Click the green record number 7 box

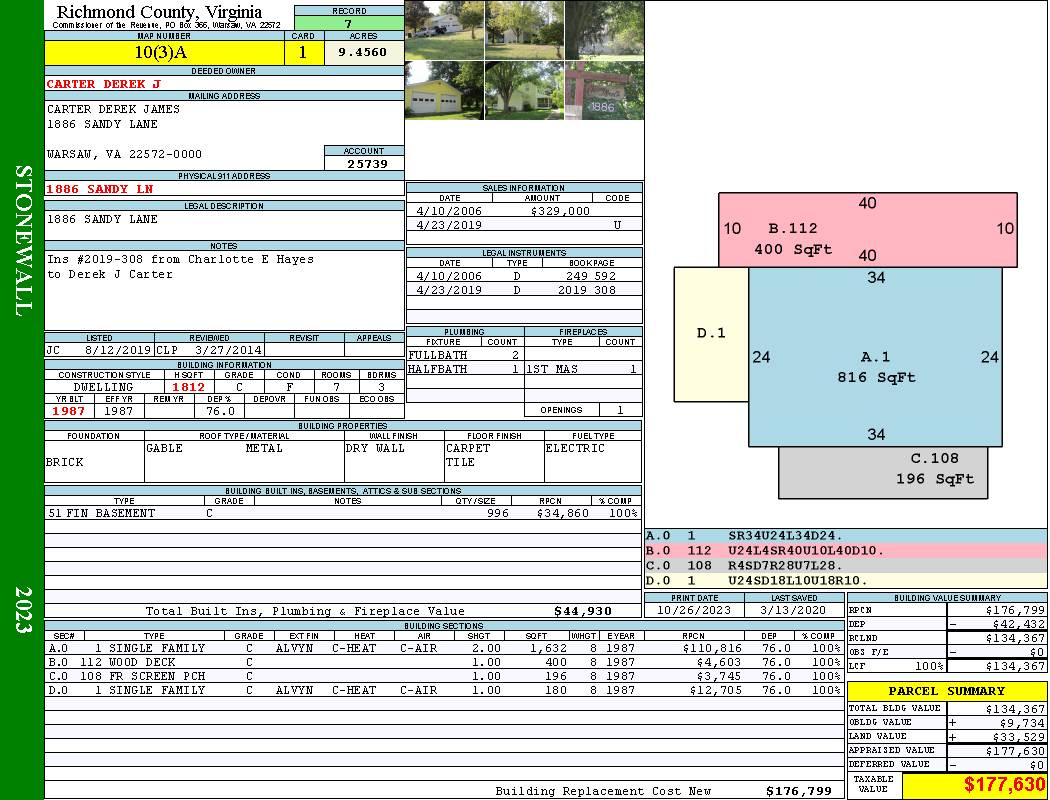pos(348,23)
